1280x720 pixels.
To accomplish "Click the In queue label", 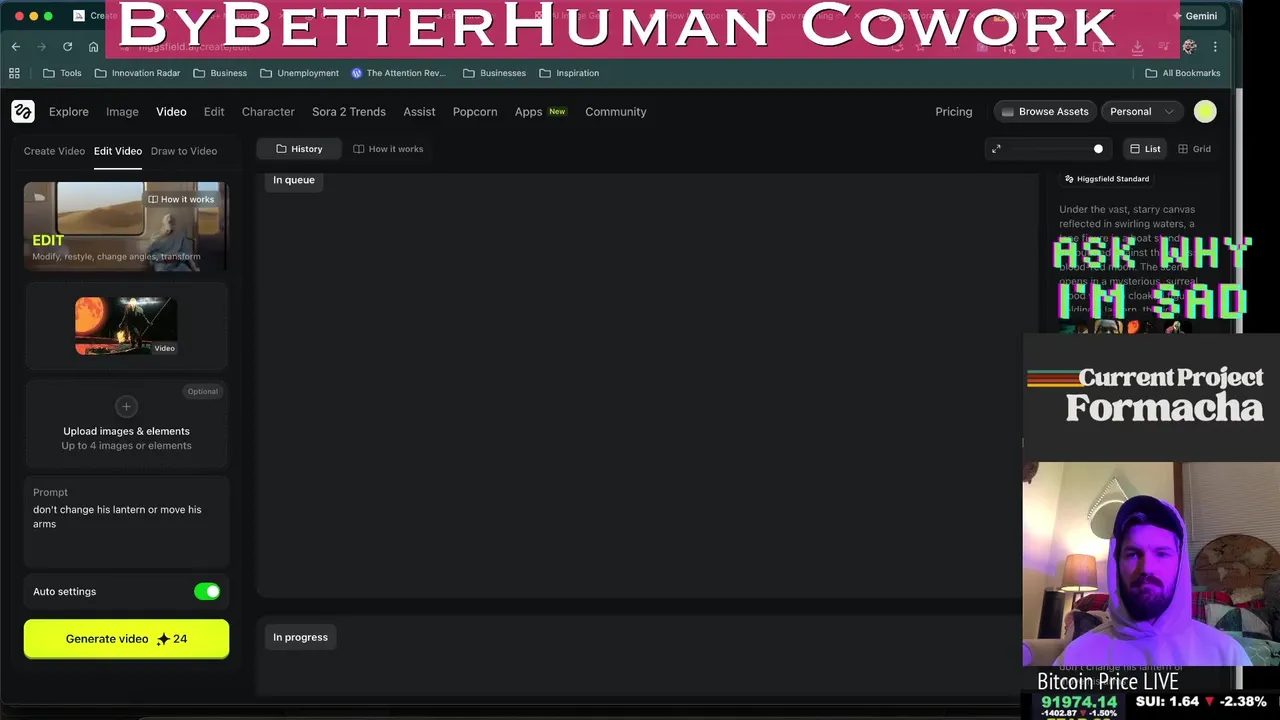I will tap(294, 180).
